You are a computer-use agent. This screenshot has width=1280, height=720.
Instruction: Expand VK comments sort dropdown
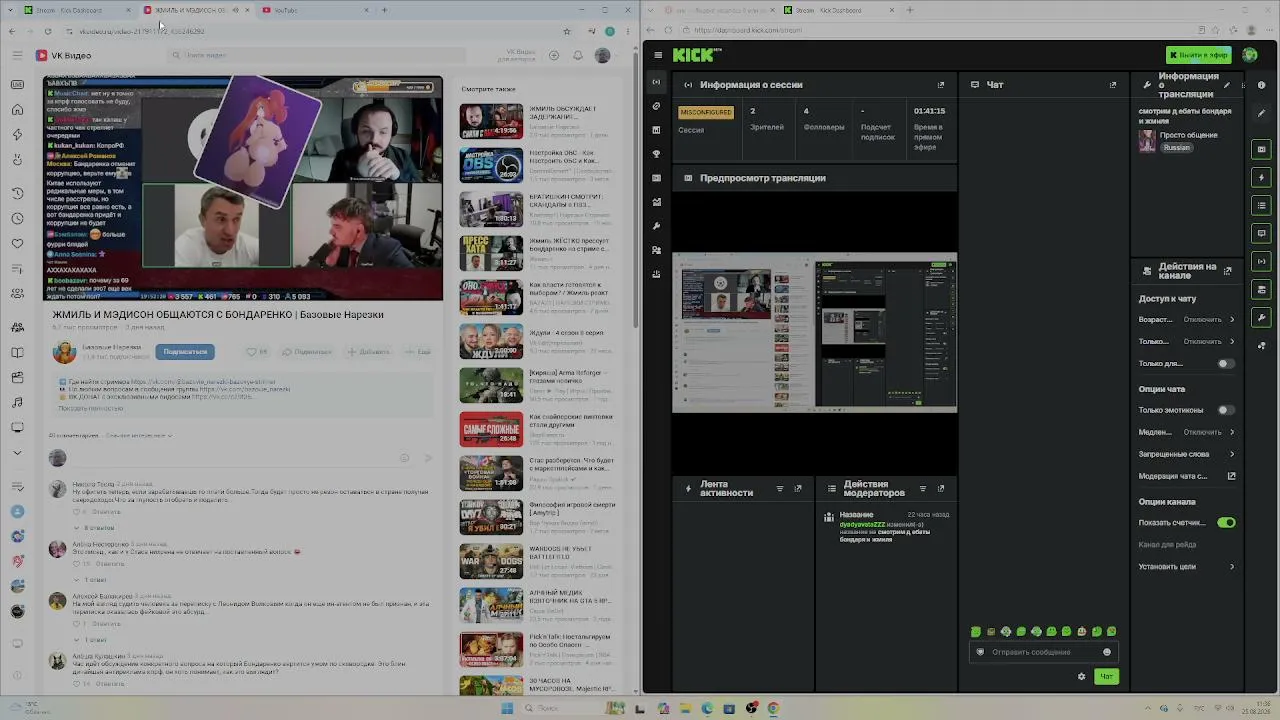pyautogui.click(x=139, y=436)
